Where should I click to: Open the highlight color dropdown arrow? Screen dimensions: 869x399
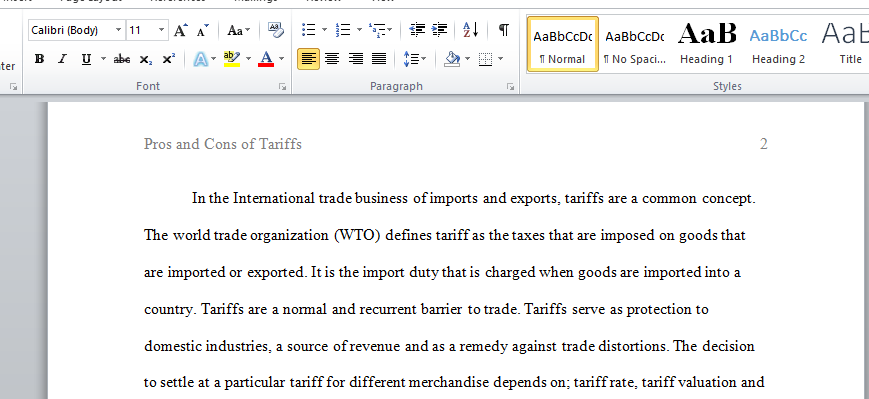point(248,59)
